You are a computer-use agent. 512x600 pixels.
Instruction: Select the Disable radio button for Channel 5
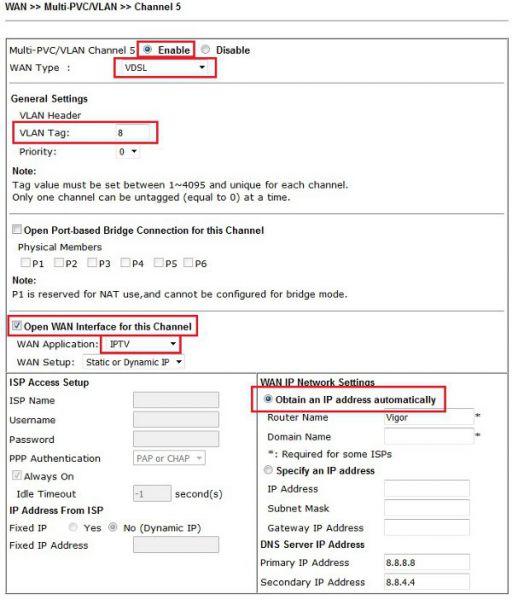pyautogui.click(x=205, y=49)
